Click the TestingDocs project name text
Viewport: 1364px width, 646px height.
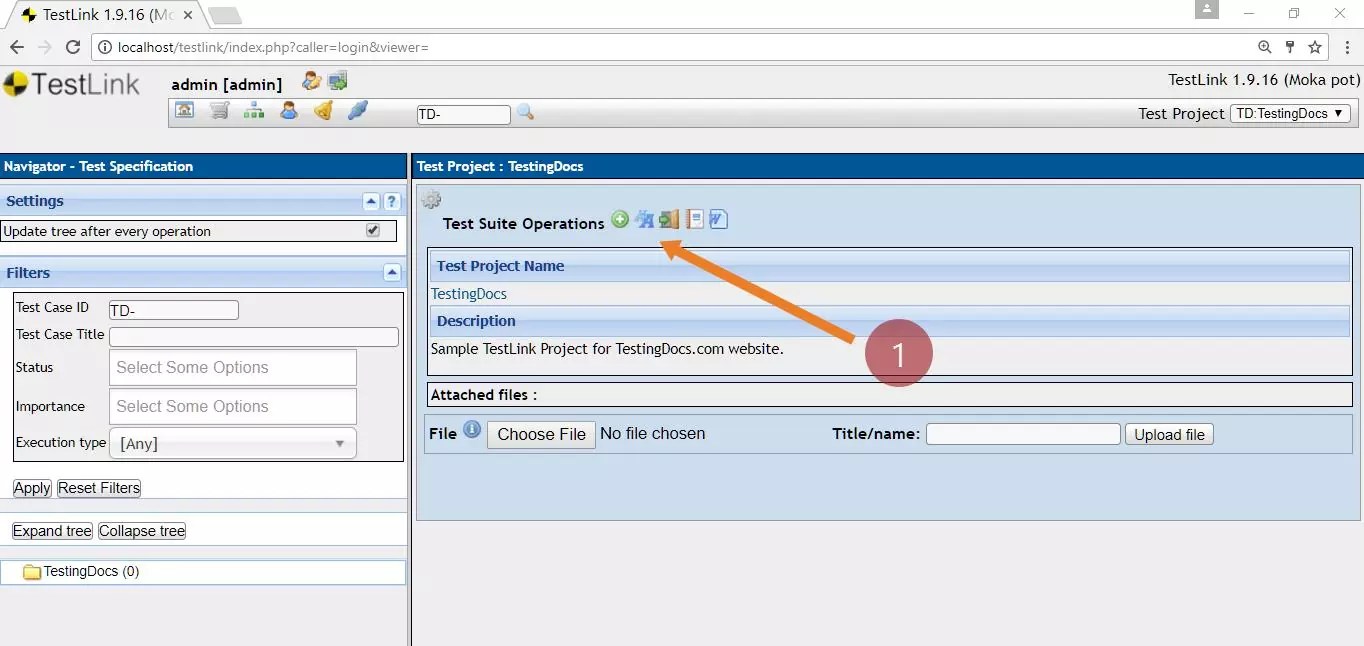469,294
